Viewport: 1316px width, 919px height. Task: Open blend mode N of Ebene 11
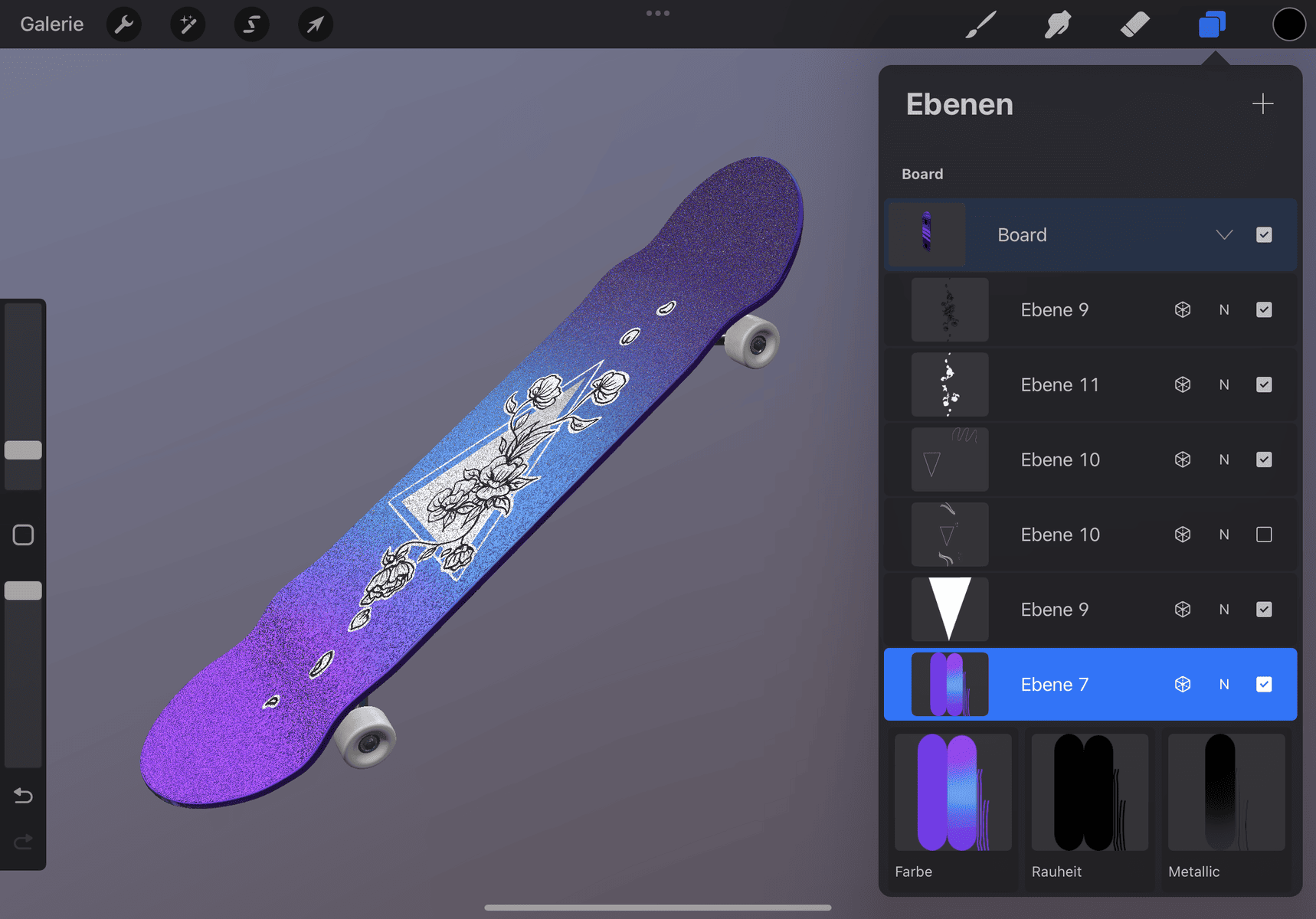(1224, 384)
